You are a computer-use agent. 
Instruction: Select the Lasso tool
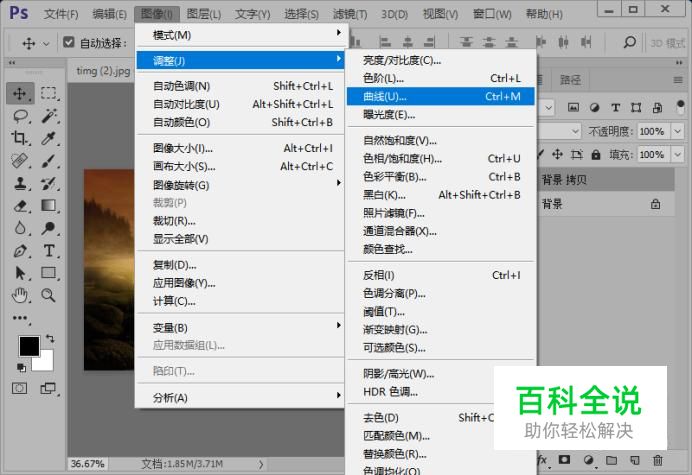pos(20,116)
